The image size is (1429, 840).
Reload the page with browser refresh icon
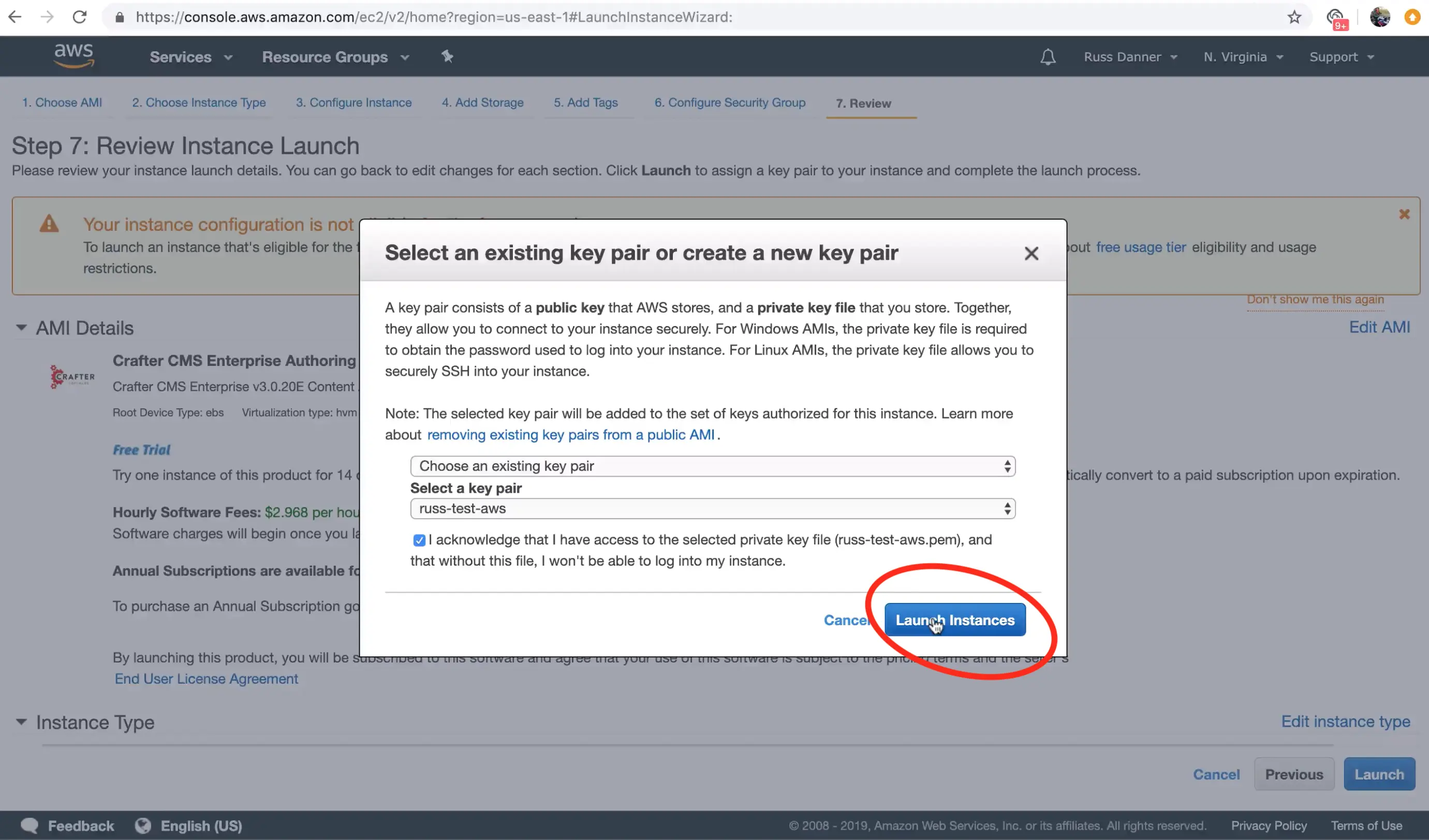click(80, 17)
